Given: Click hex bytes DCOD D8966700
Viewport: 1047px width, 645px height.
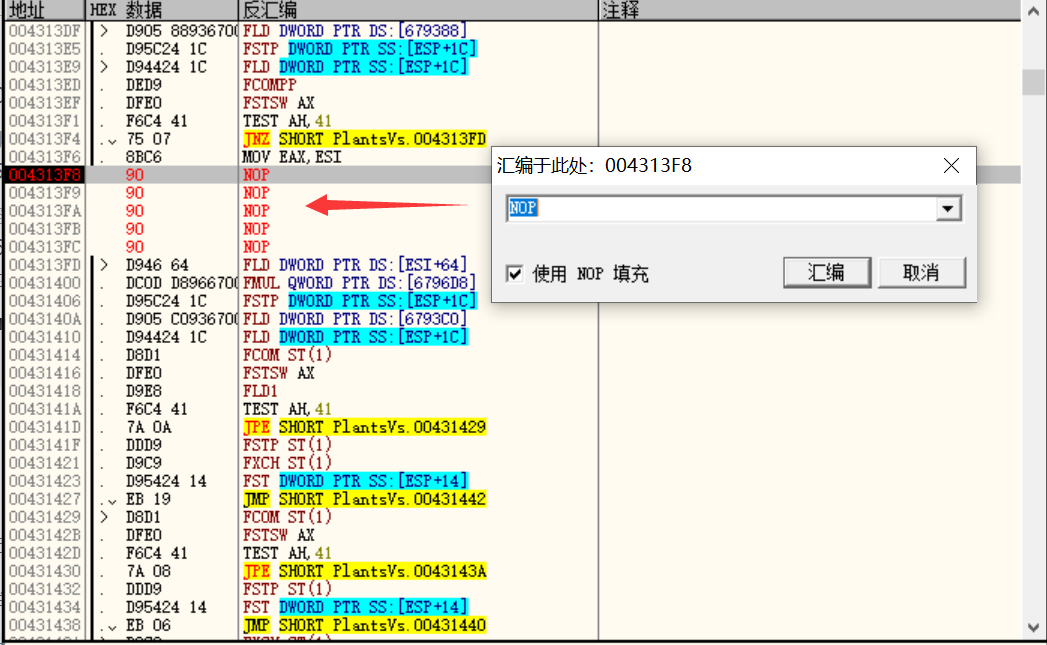Looking at the screenshot, I should (182, 283).
